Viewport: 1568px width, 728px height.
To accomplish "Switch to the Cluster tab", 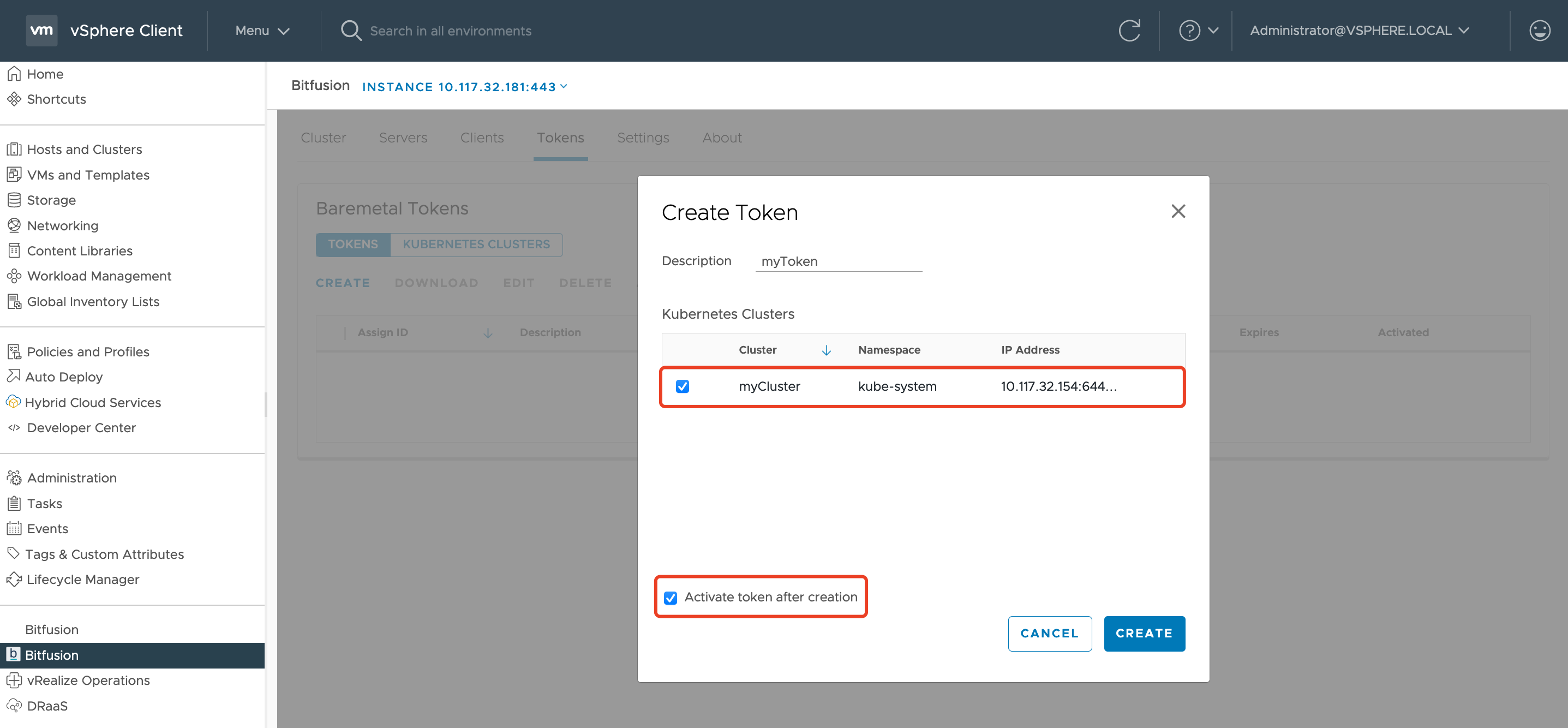I will click(323, 138).
